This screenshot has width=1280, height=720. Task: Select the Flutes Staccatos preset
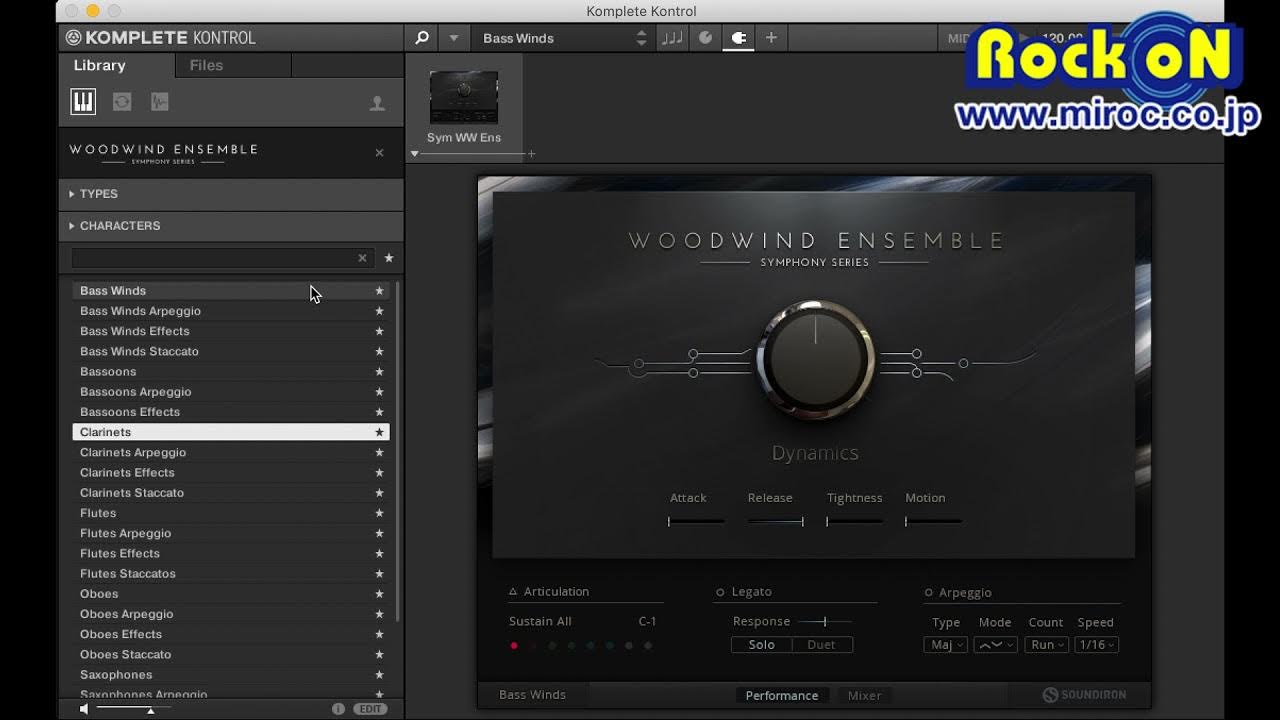[231, 573]
